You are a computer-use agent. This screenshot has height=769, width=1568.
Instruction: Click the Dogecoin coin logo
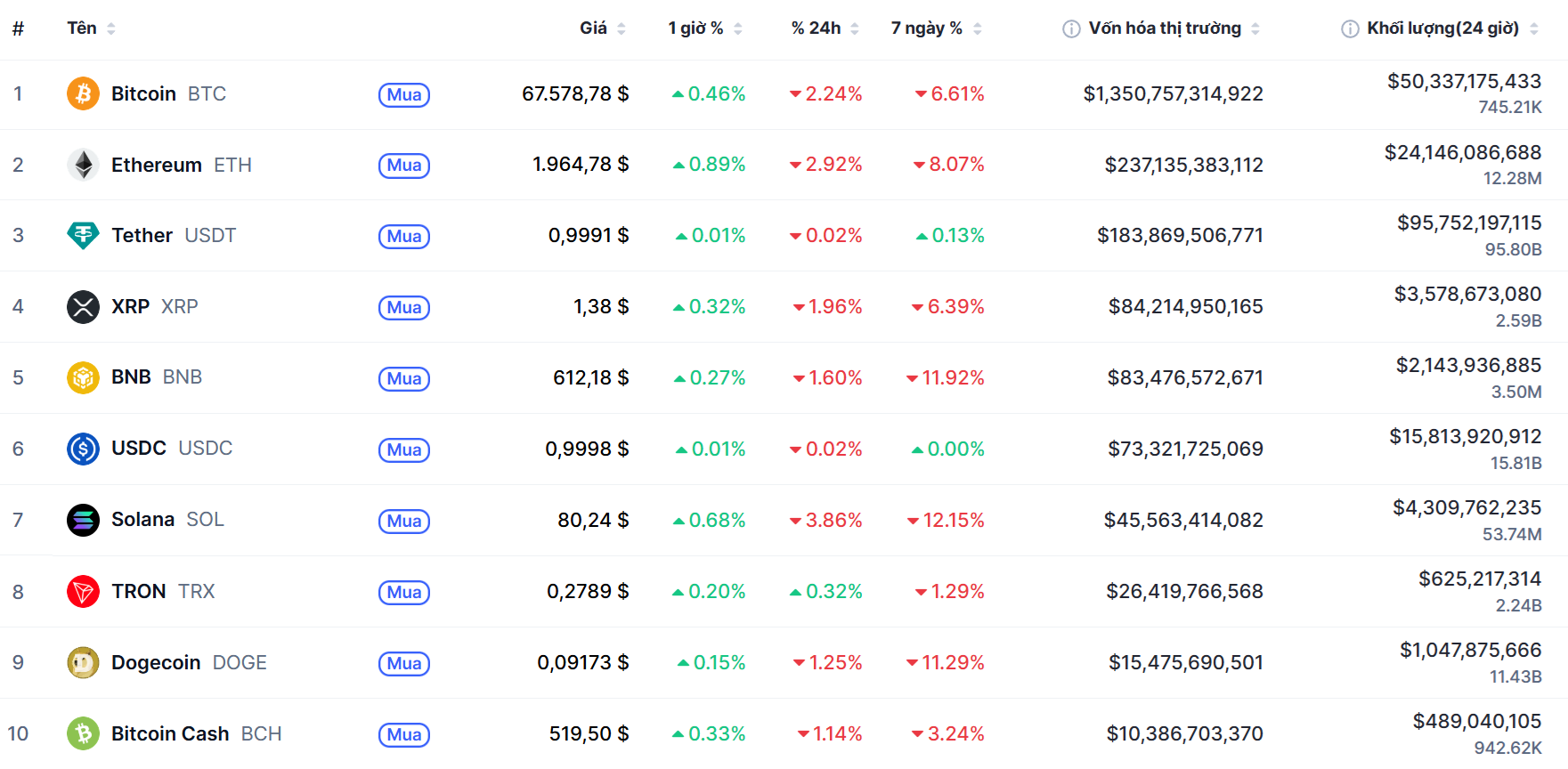tap(83, 662)
